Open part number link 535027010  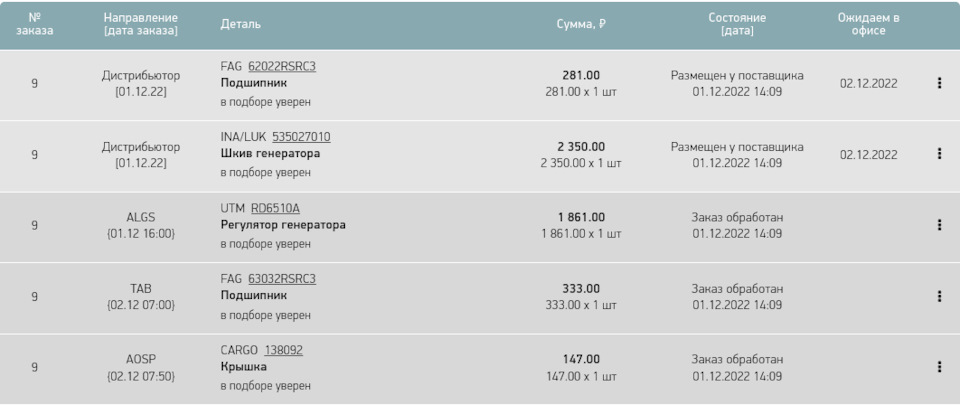[x=301, y=137]
